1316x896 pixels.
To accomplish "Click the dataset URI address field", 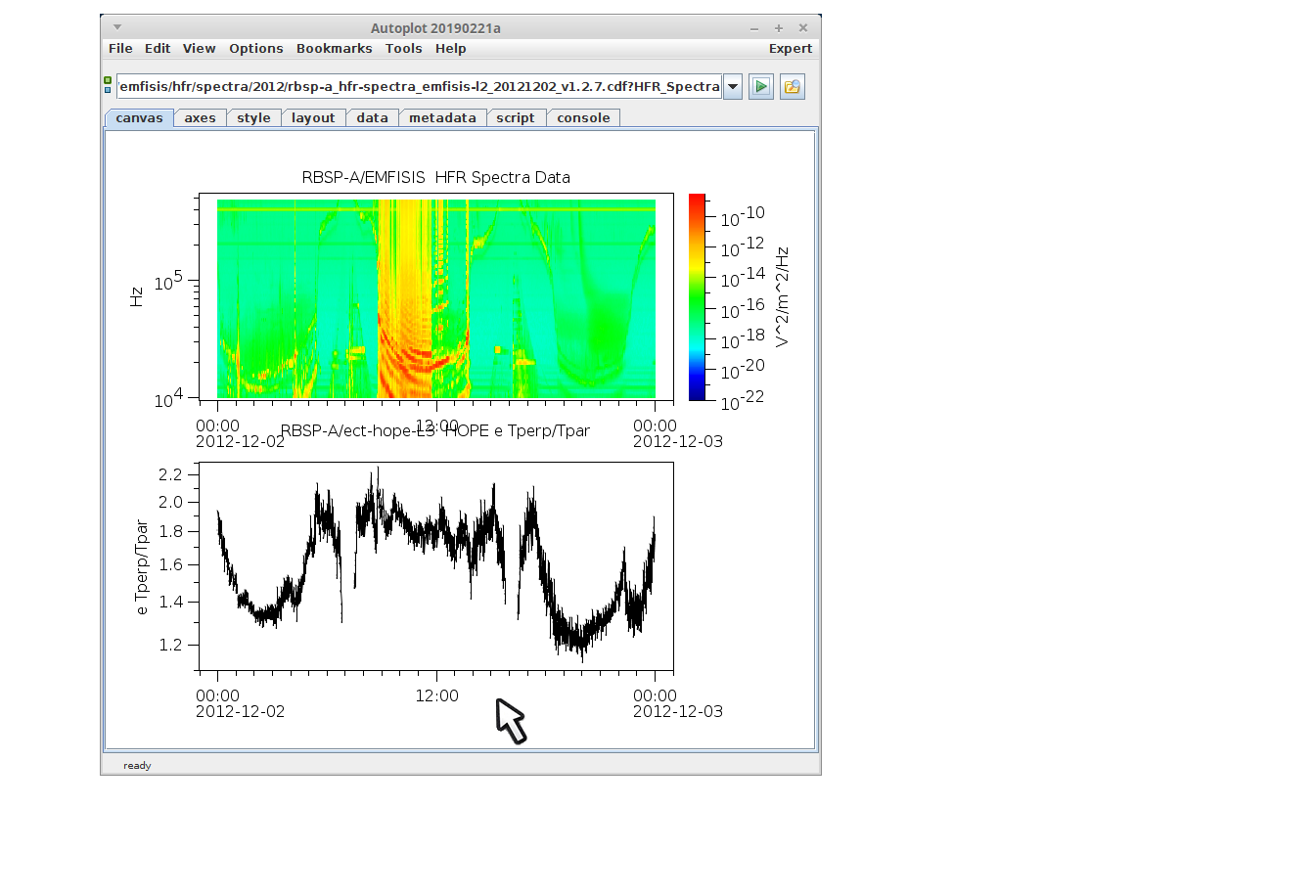I will point(419,87).
